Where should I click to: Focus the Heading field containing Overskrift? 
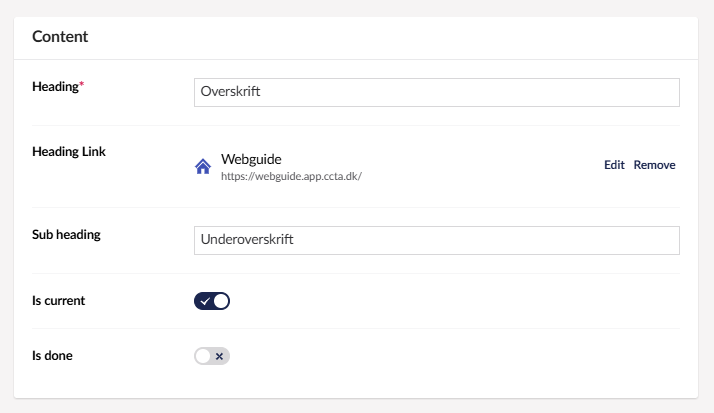pos(436,92)
